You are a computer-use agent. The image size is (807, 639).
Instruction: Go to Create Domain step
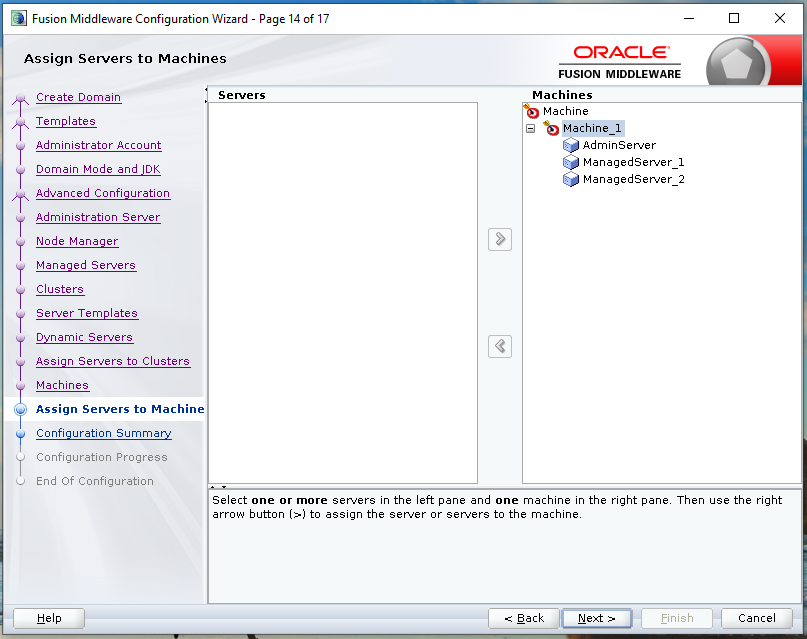tap(78, 97)
